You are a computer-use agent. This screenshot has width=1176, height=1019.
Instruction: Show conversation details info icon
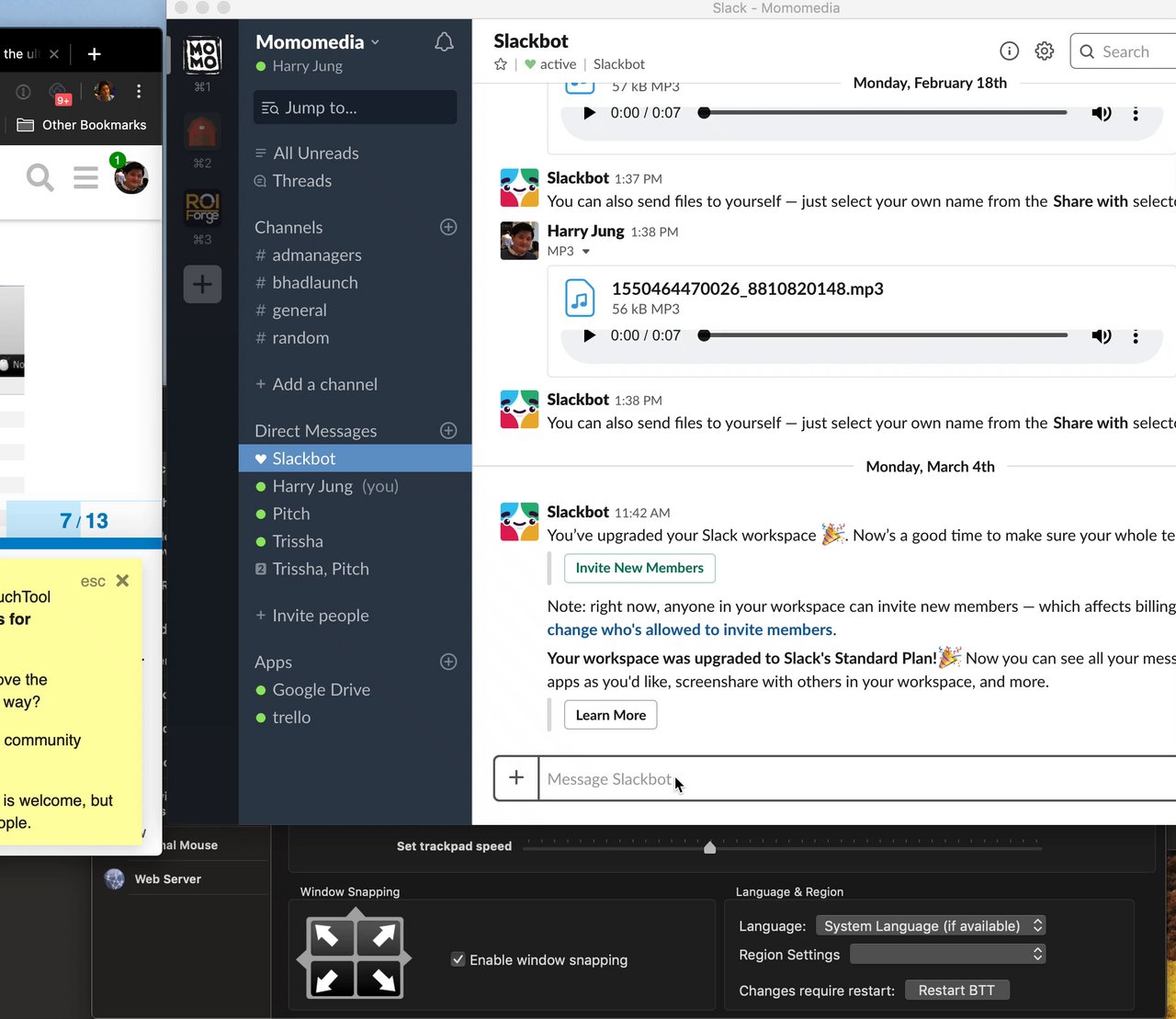(1009, 51)
